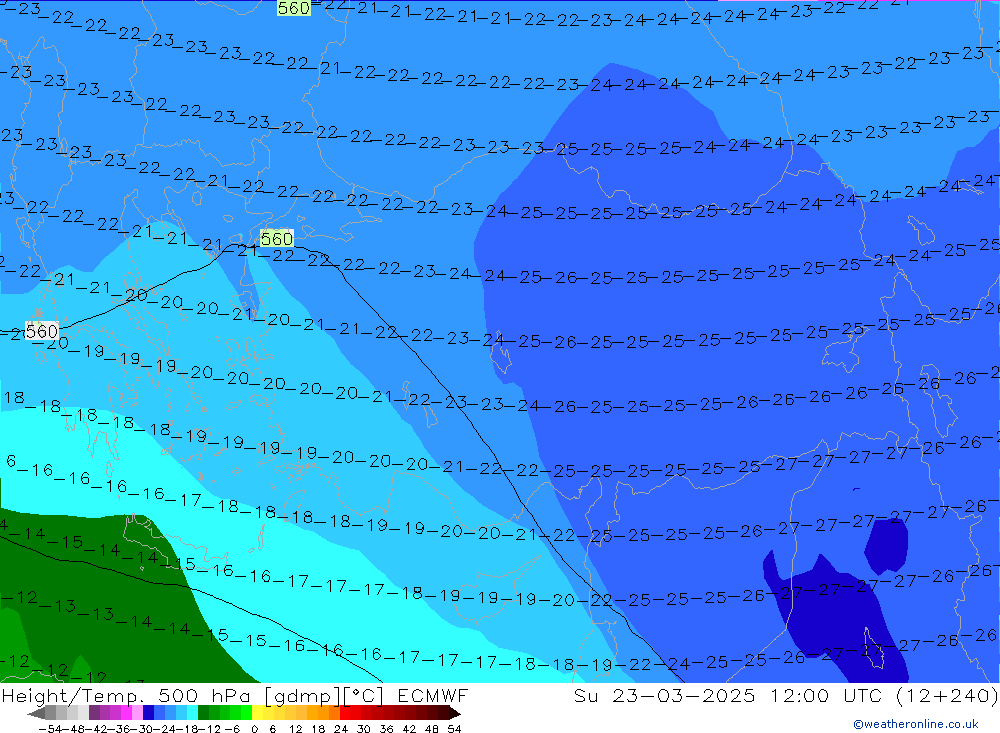The image size is (1000, 733).
Task: Click the -54 value on legend scale
Action: pyautogui.click(x=50, y=729)
